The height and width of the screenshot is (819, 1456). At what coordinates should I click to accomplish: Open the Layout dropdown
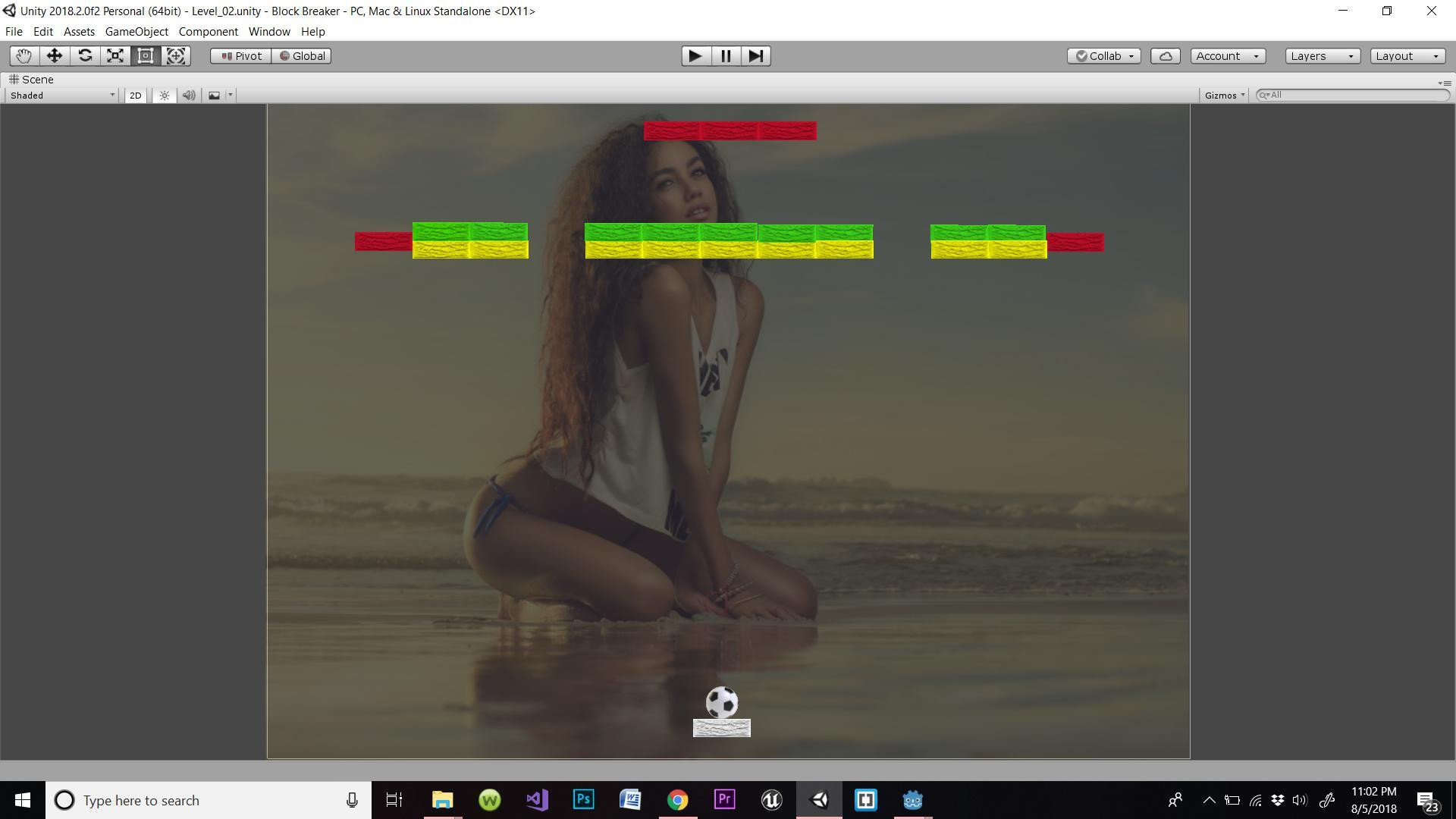pos(1407,56)
